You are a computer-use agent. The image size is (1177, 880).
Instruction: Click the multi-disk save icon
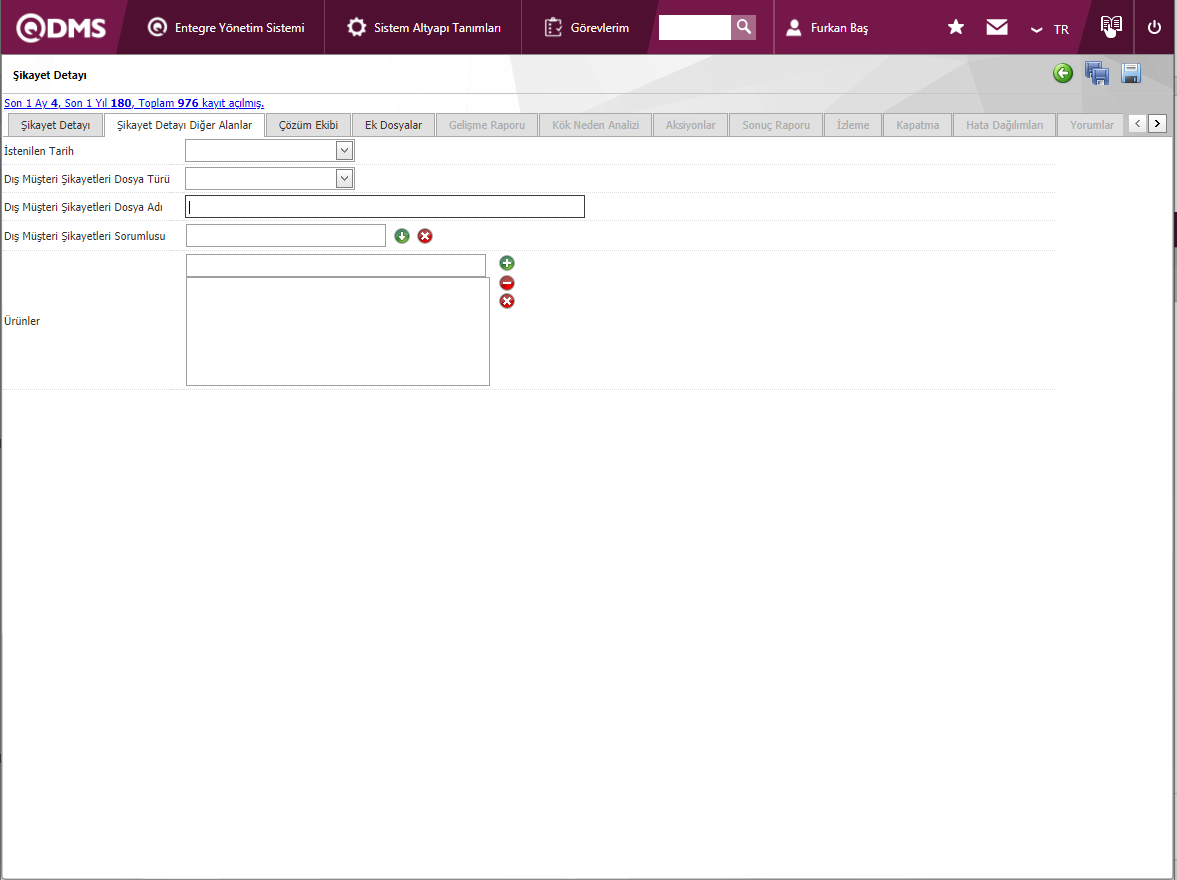(1097, 73)
